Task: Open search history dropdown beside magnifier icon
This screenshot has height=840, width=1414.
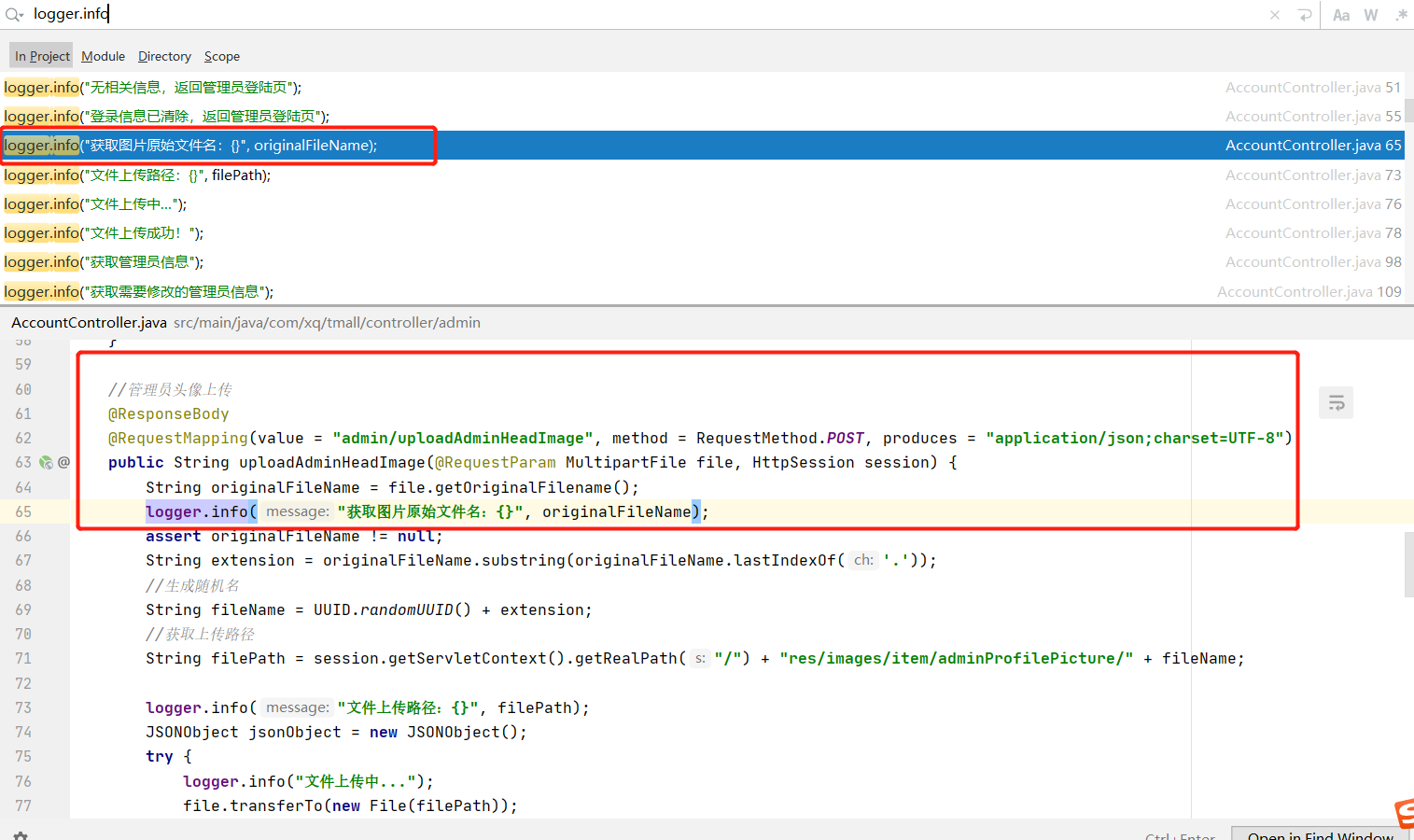Action: click(14, 14)
